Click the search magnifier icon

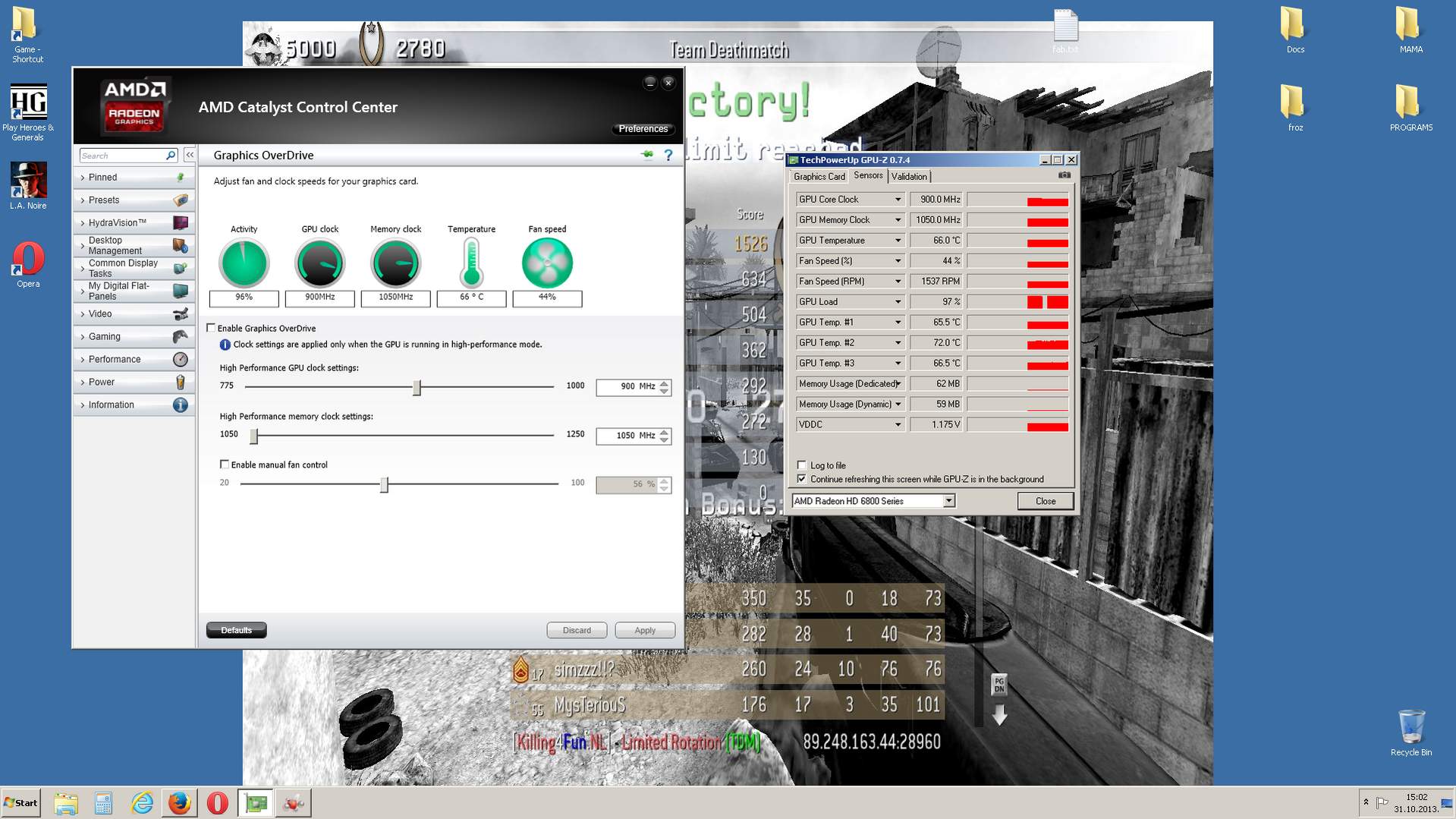point(171,156)
